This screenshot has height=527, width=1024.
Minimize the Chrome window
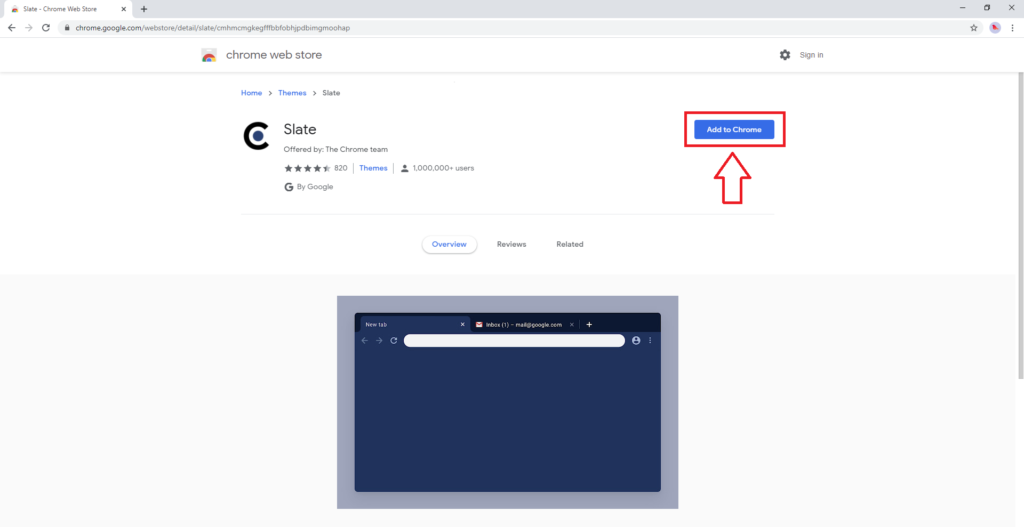pos(963,8)
